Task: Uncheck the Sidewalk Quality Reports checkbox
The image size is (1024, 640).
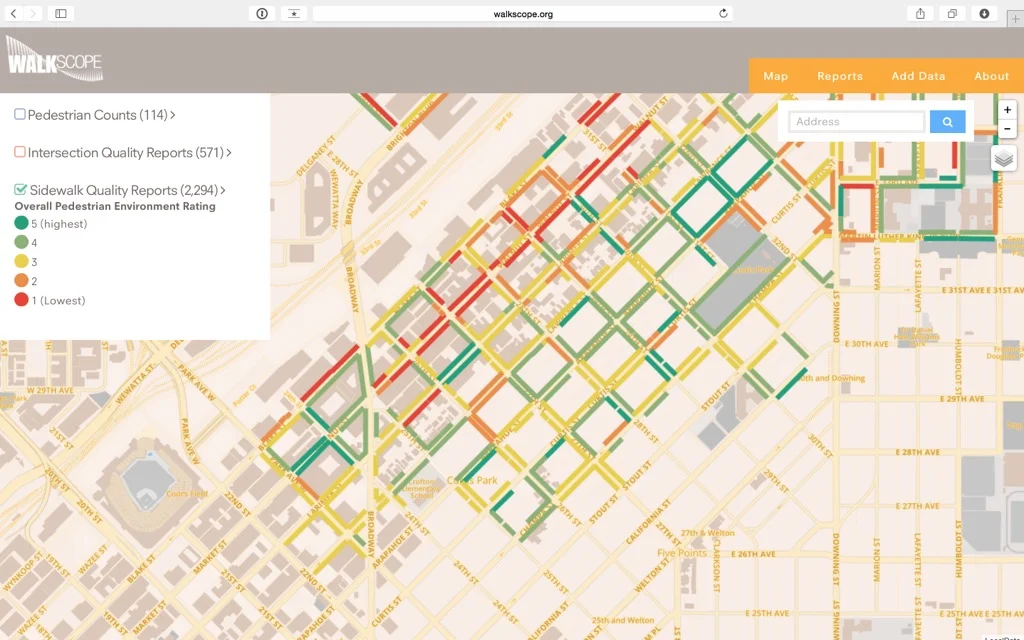Action: coord(20,189)
